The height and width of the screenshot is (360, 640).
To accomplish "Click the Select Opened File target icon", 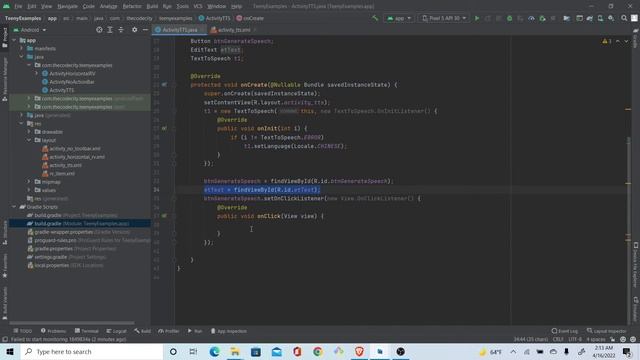I will (x=99, y=30).
